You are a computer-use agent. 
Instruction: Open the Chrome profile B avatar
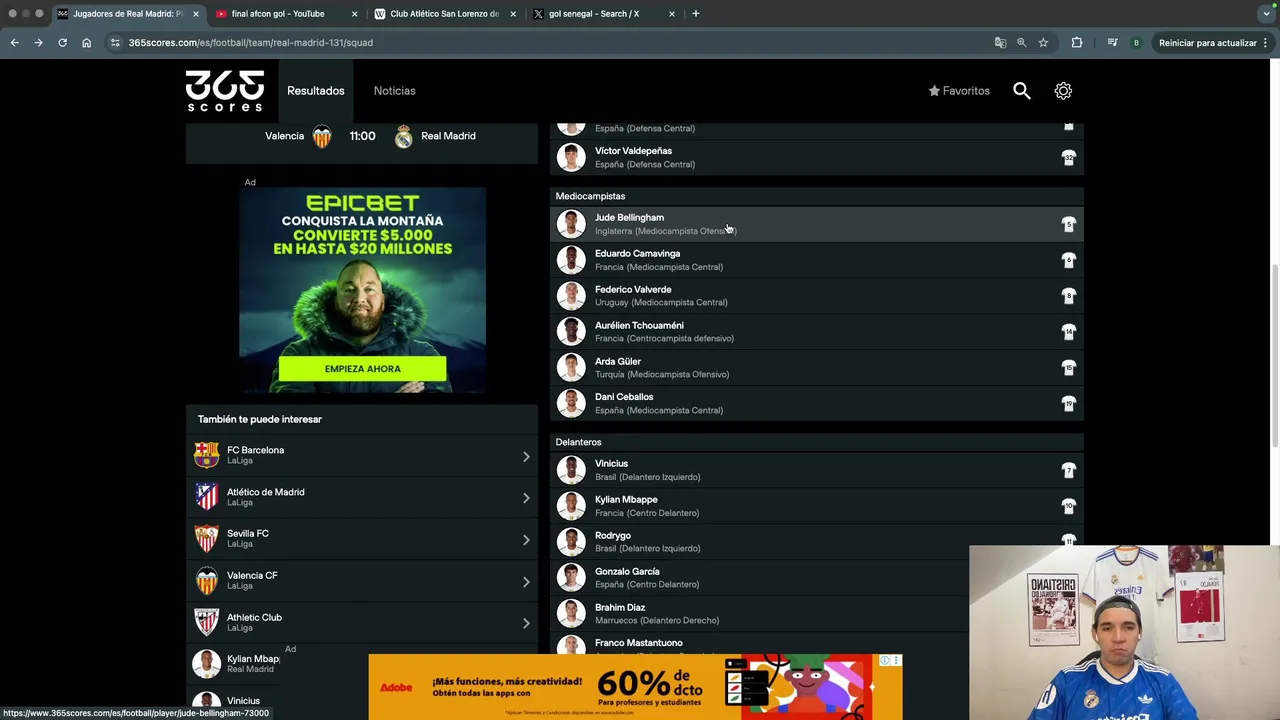[x=1136, y=43]
